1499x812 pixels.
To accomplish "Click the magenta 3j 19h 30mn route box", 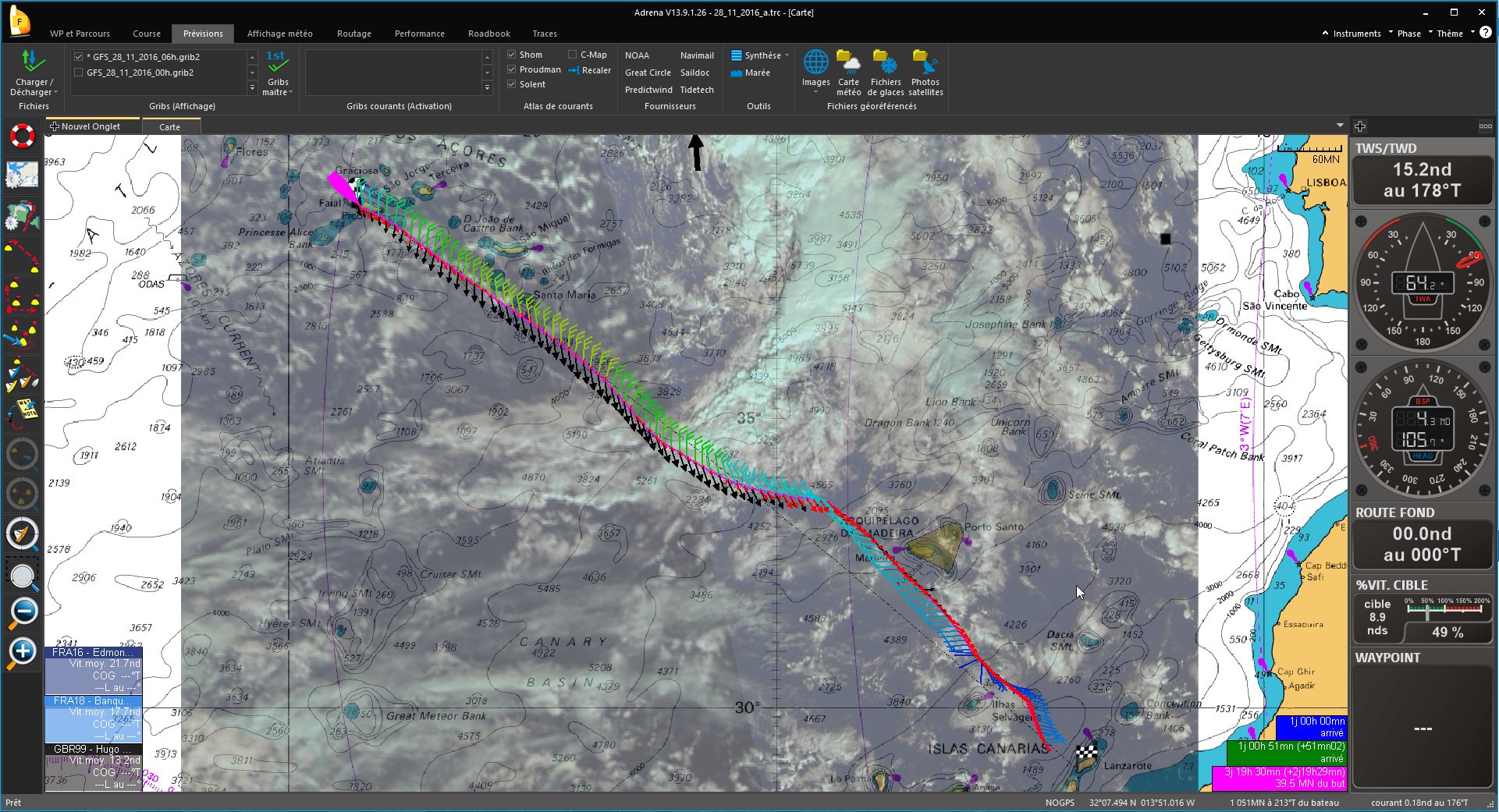I will point(1279,778).
